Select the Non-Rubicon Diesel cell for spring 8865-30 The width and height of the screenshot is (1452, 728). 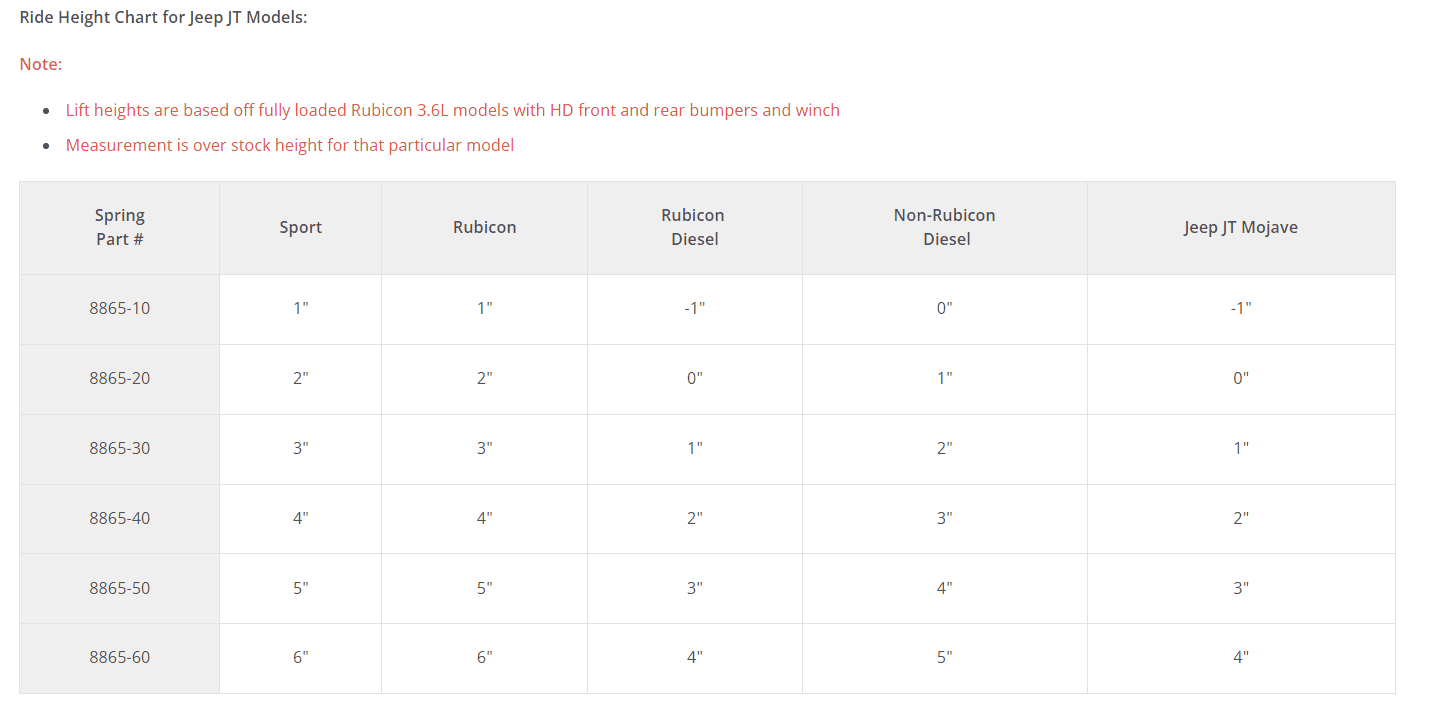(x=945, y=449)
